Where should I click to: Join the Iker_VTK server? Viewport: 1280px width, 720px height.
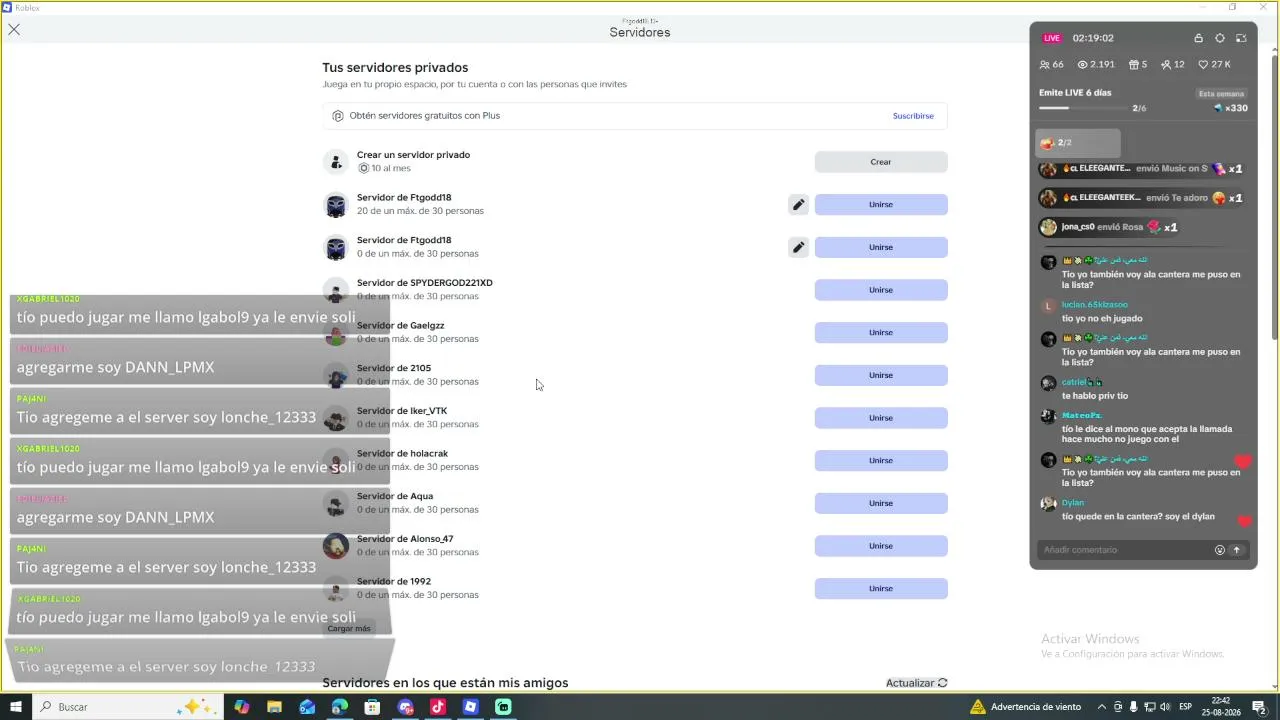click(x=881, y=418)
